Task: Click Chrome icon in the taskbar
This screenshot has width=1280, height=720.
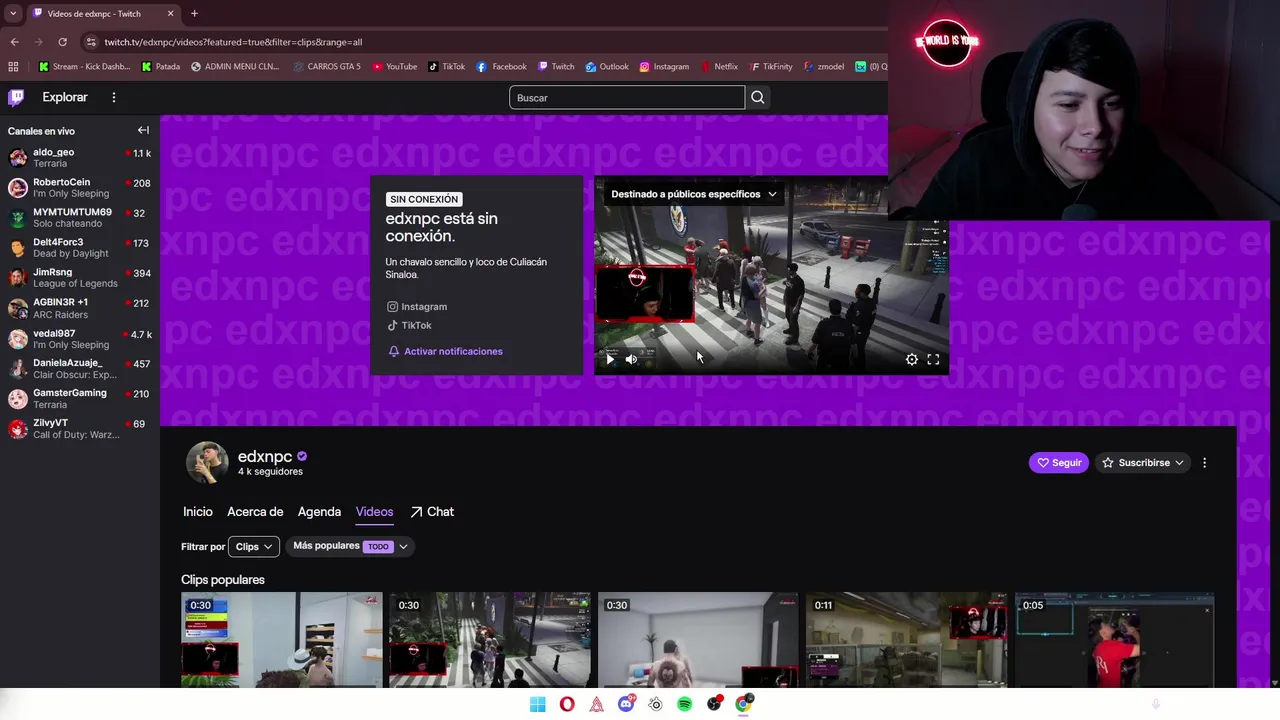Action: [x=743, y=704]
